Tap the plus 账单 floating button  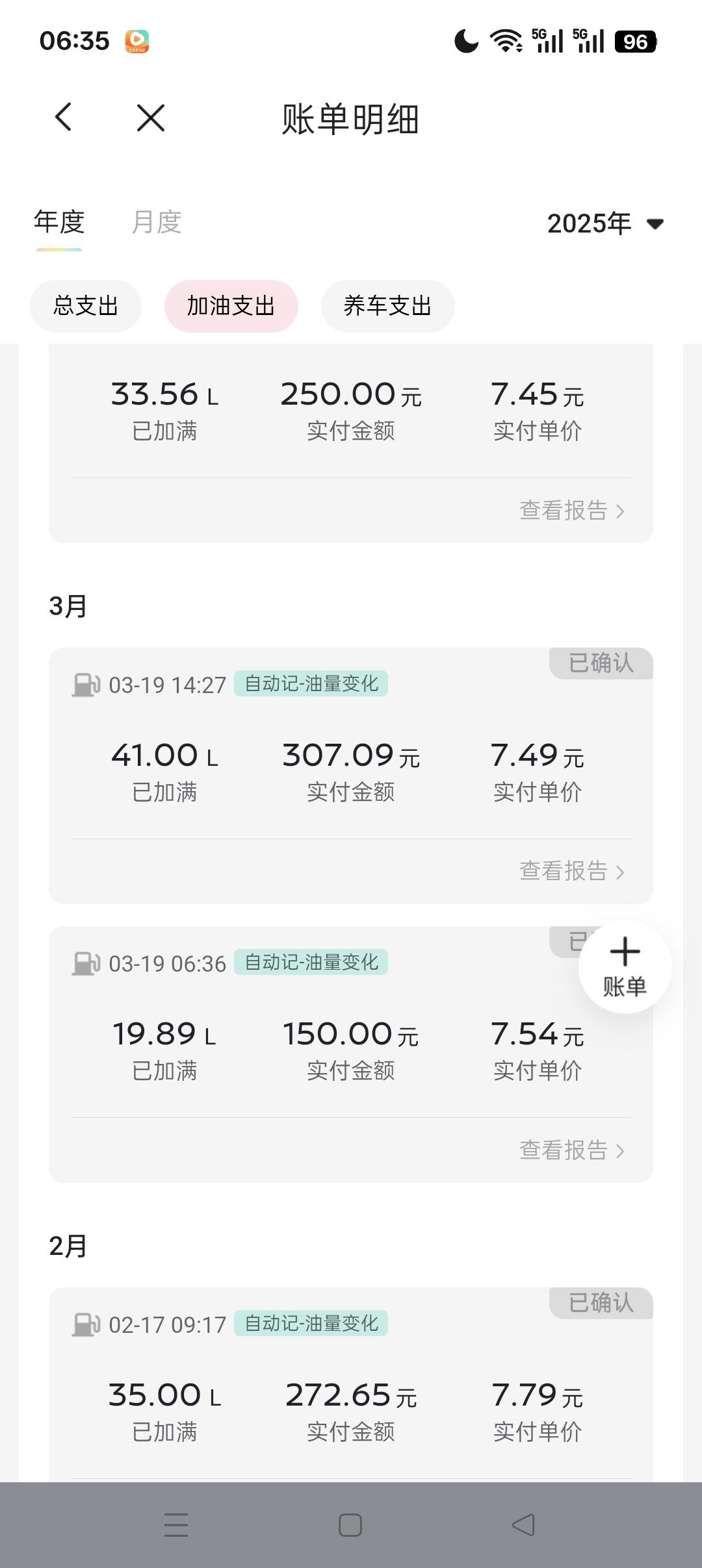pos(625,967)
